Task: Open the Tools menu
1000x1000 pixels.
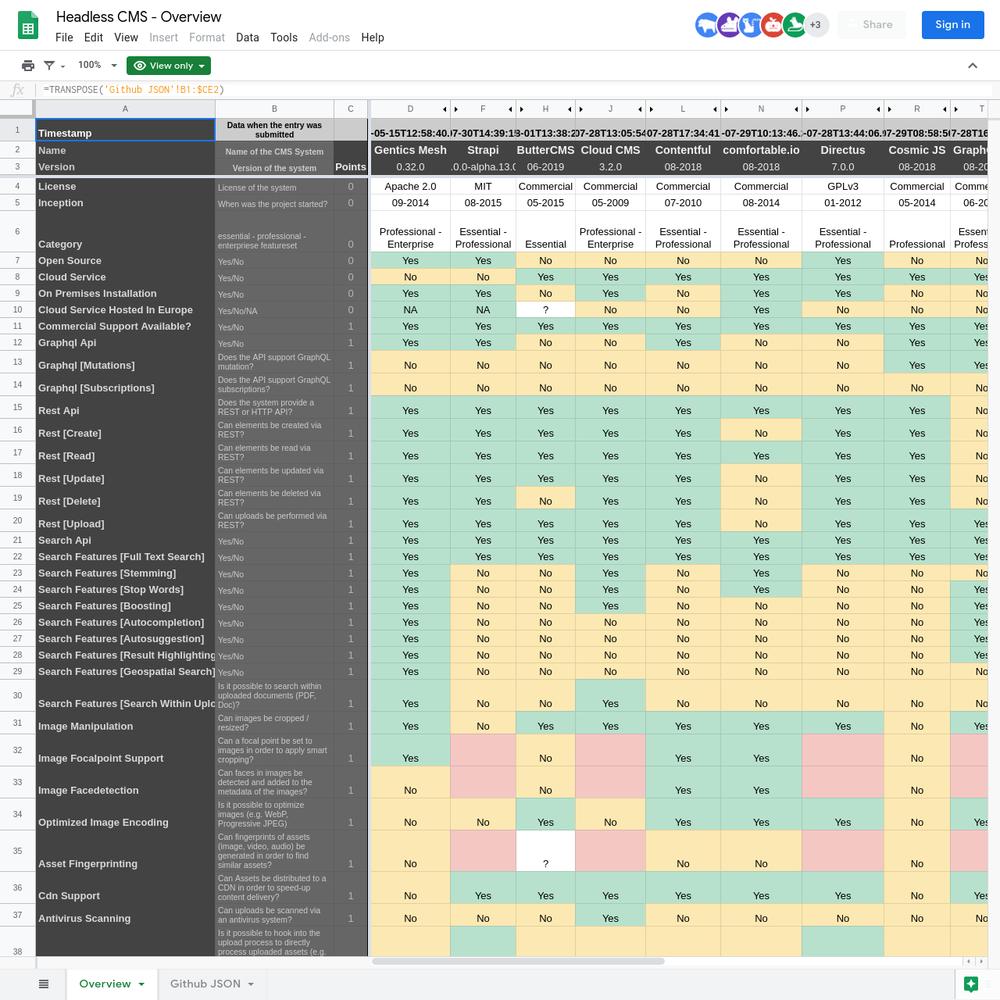Action: point(284,38)
